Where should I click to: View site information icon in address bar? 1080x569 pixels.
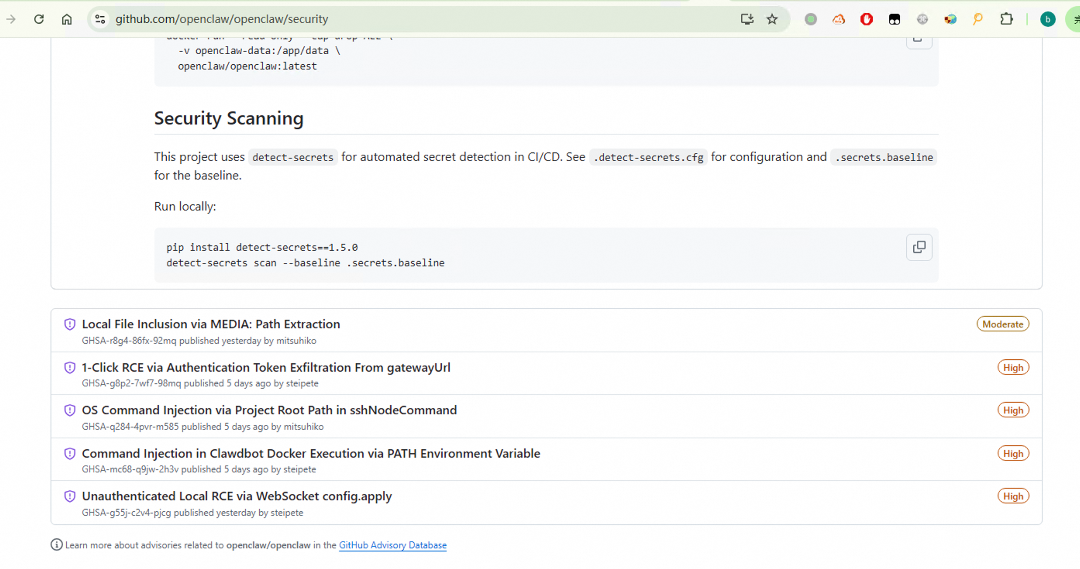click(x=99, y=19)
